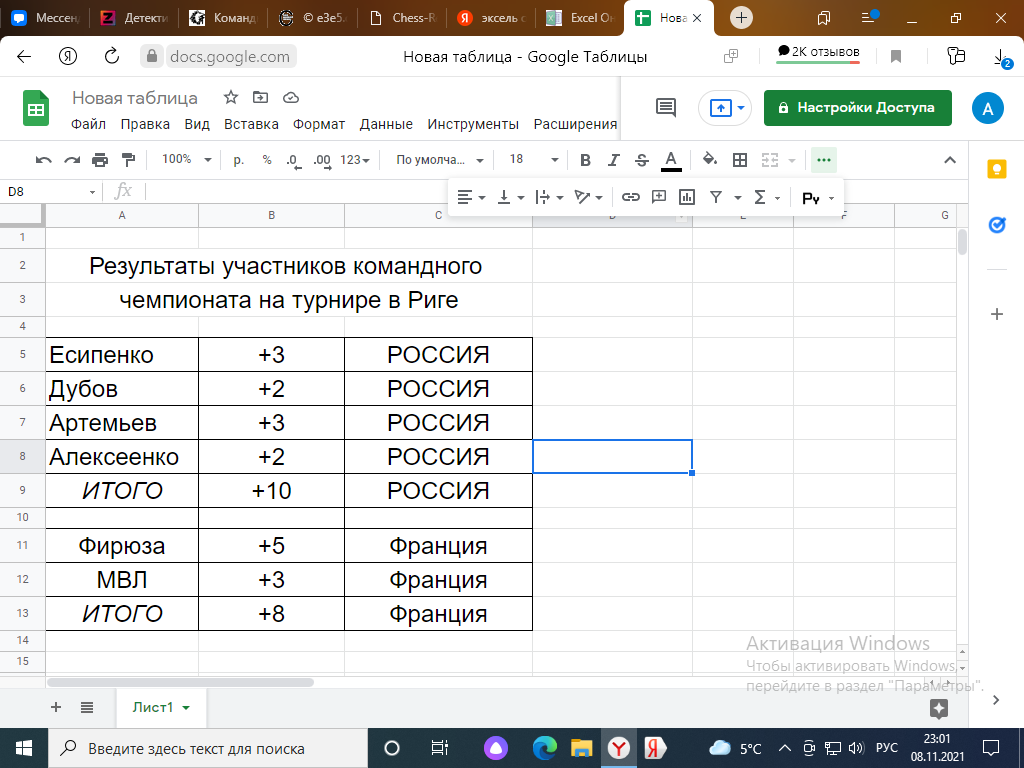The width and height of the screenshot is (1024, 768).
Task: Insert a chart
Action: click(687, 197)
